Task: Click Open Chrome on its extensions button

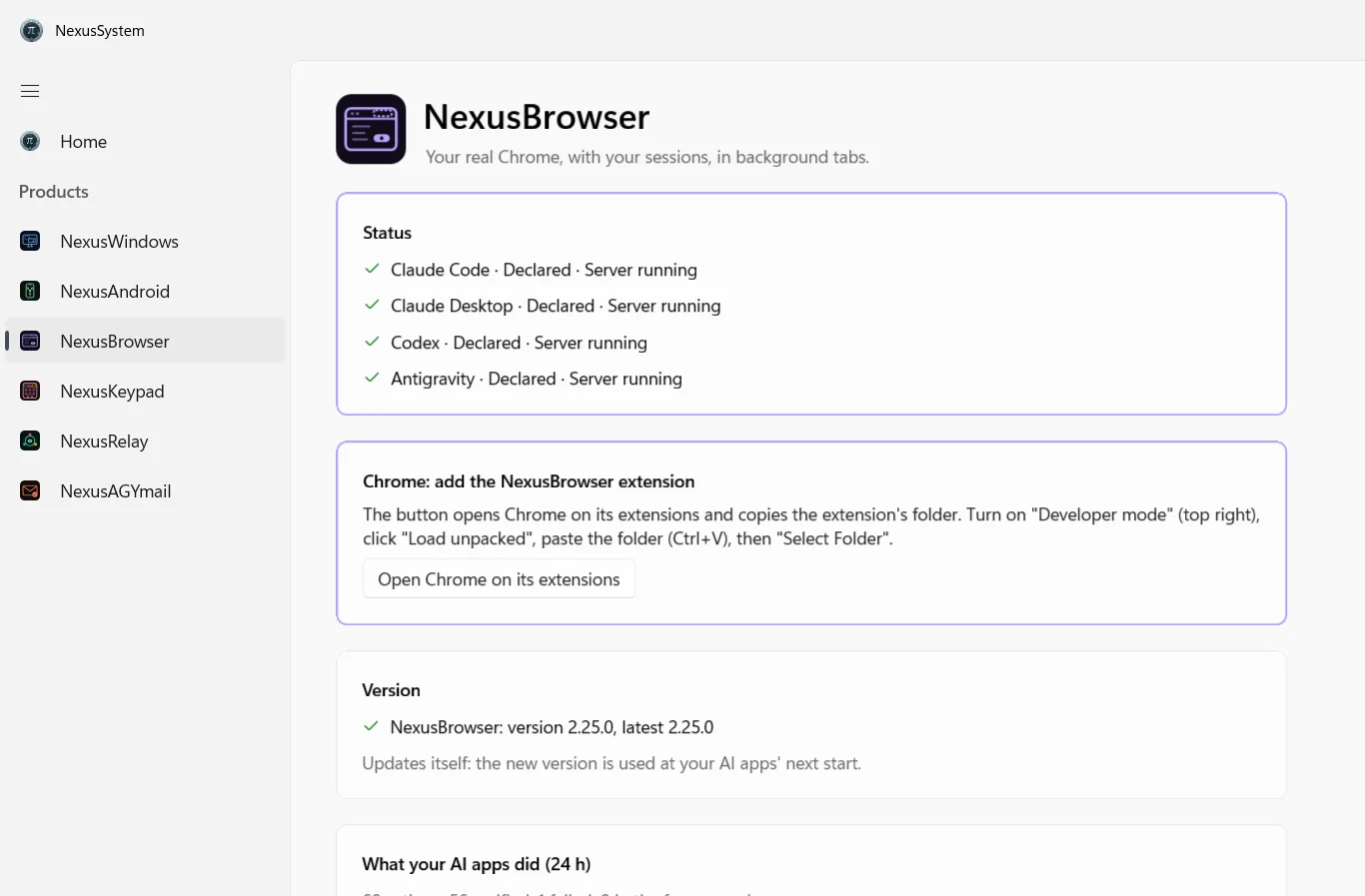Action: coord(499,579)
